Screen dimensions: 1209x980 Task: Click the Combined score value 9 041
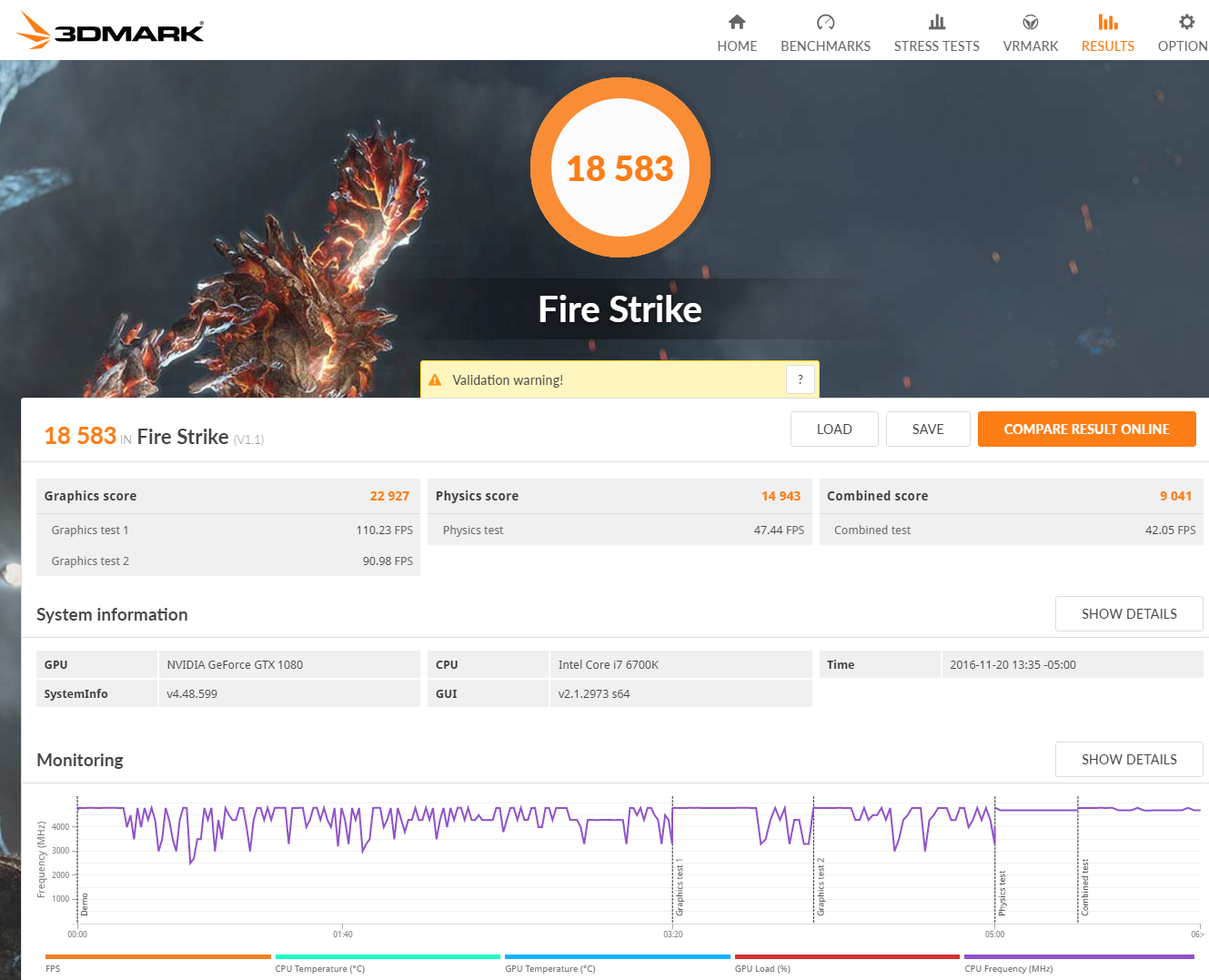pos(1175,496)
